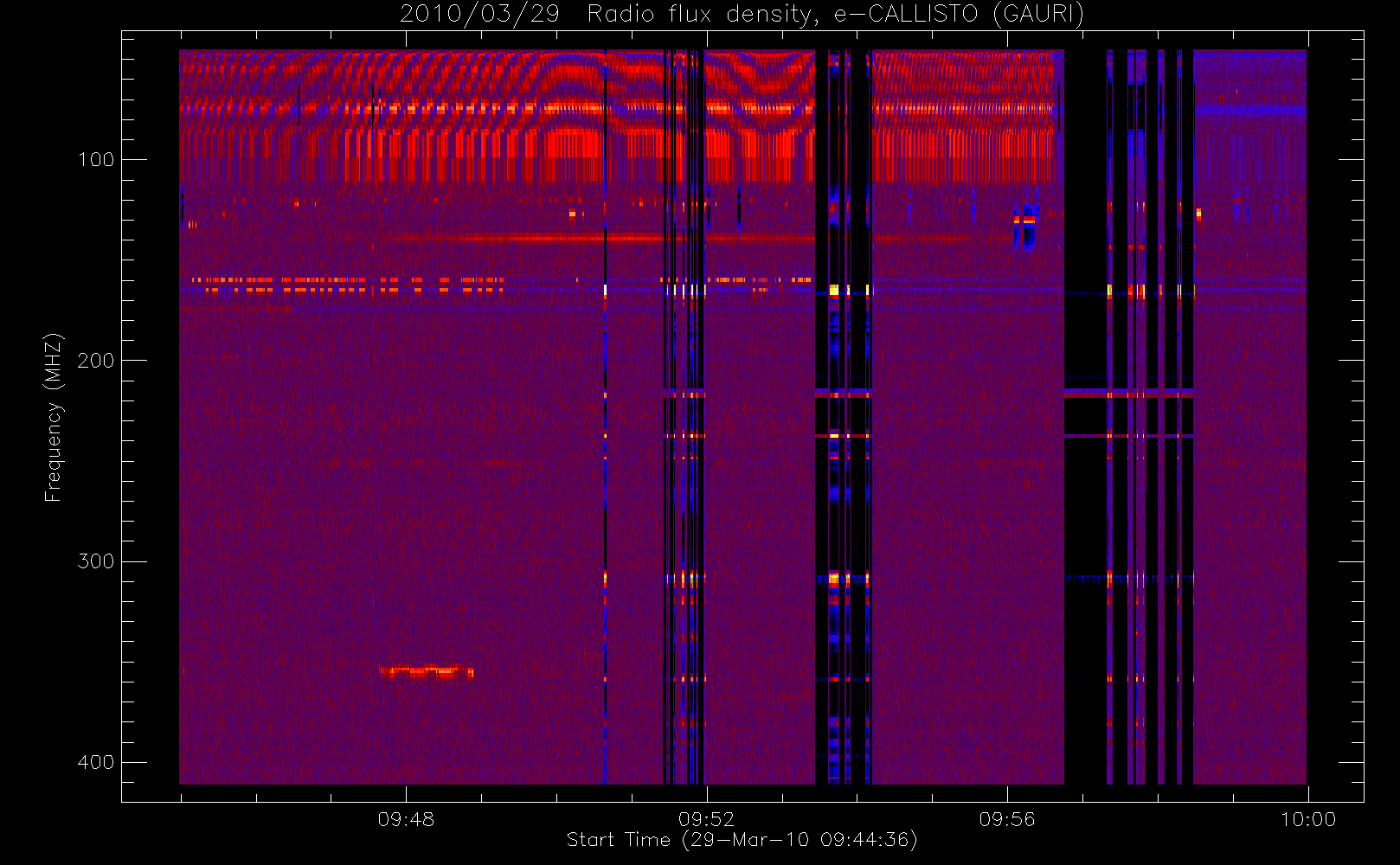Click the 09:48 time tick label
1400x865 pixels.
point(406,819)
